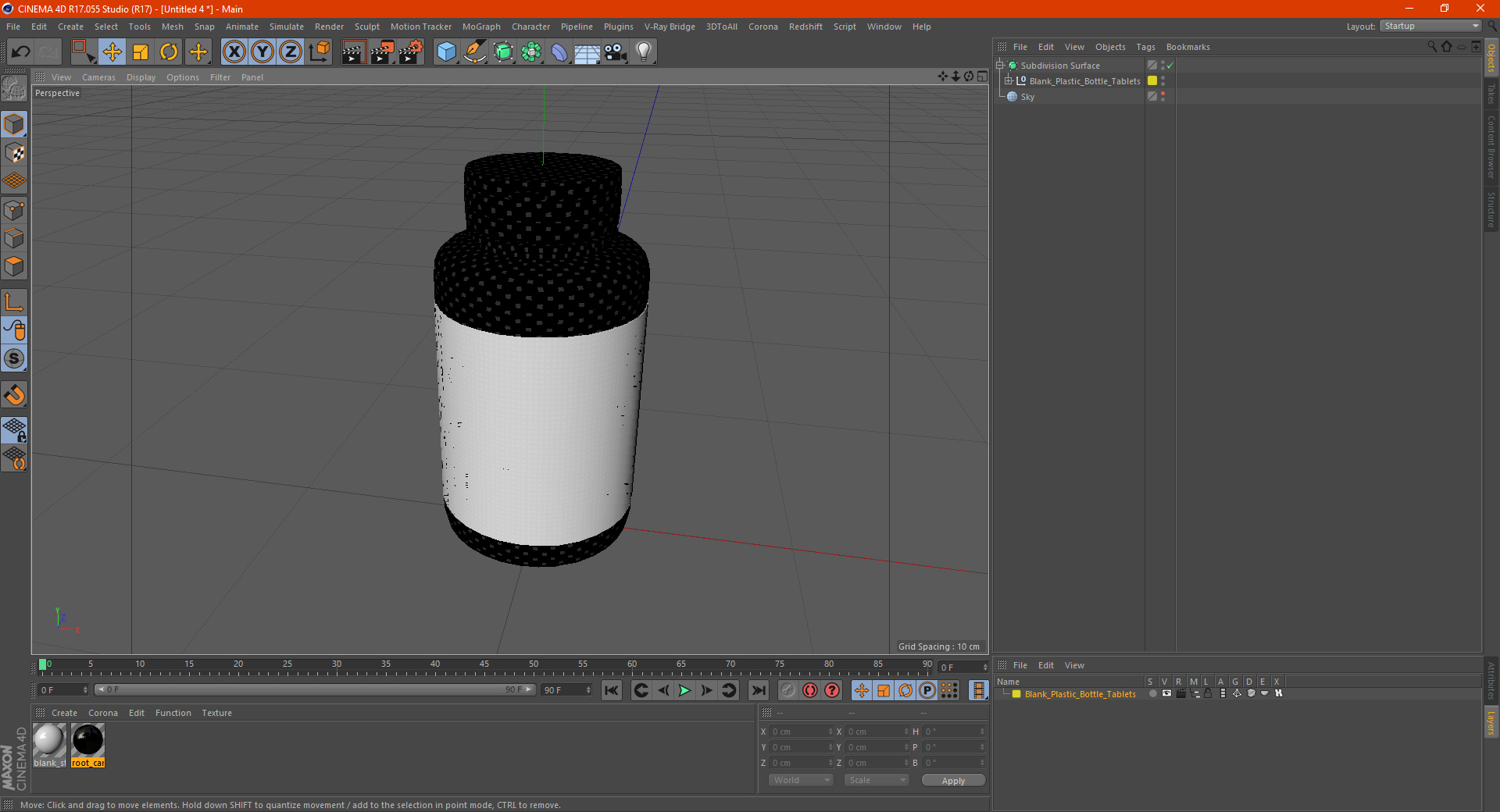
Task: Play the animation forward
Action: click(684, 690)
